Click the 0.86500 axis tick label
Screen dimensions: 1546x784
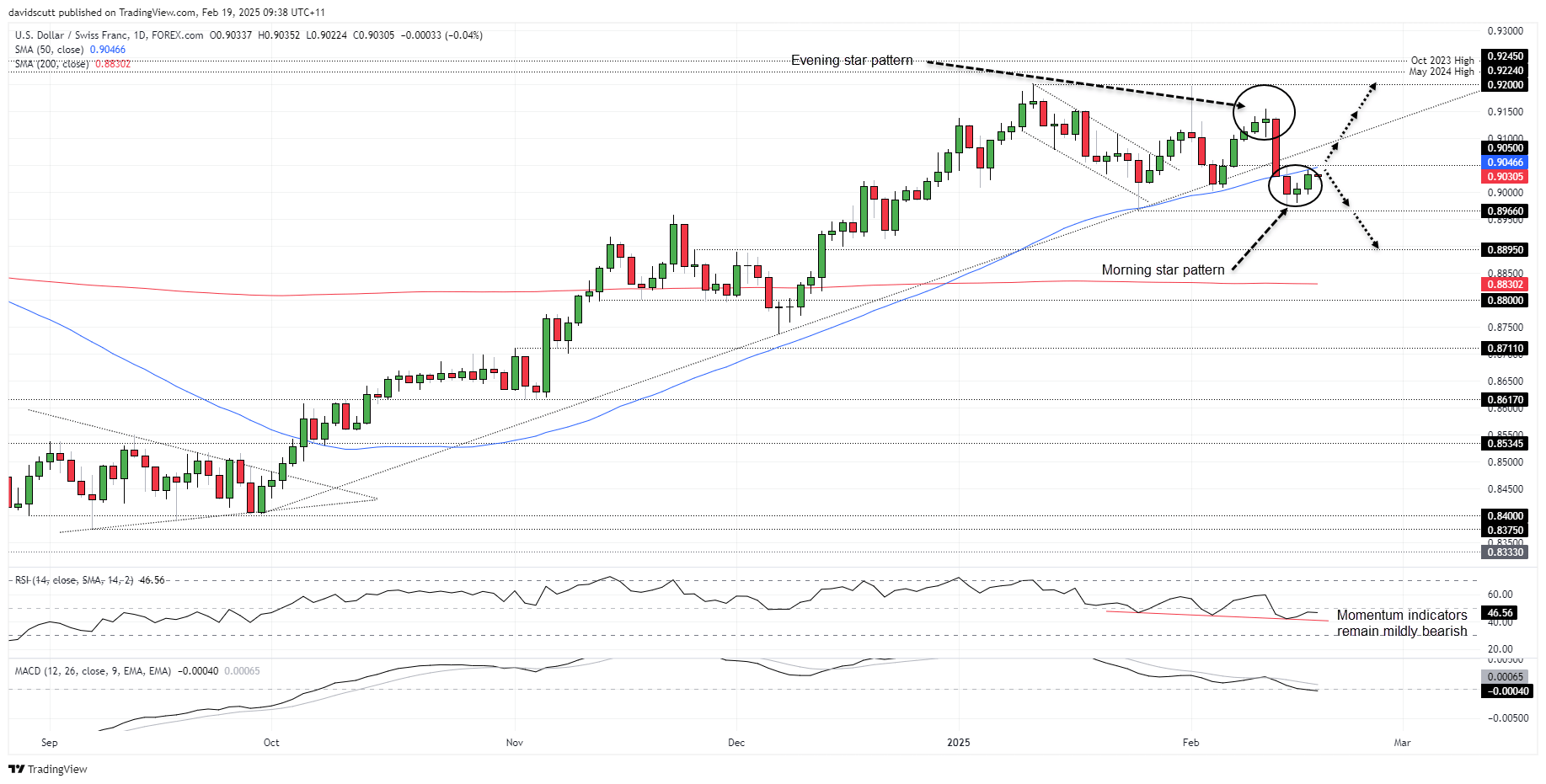point(1506,381)
